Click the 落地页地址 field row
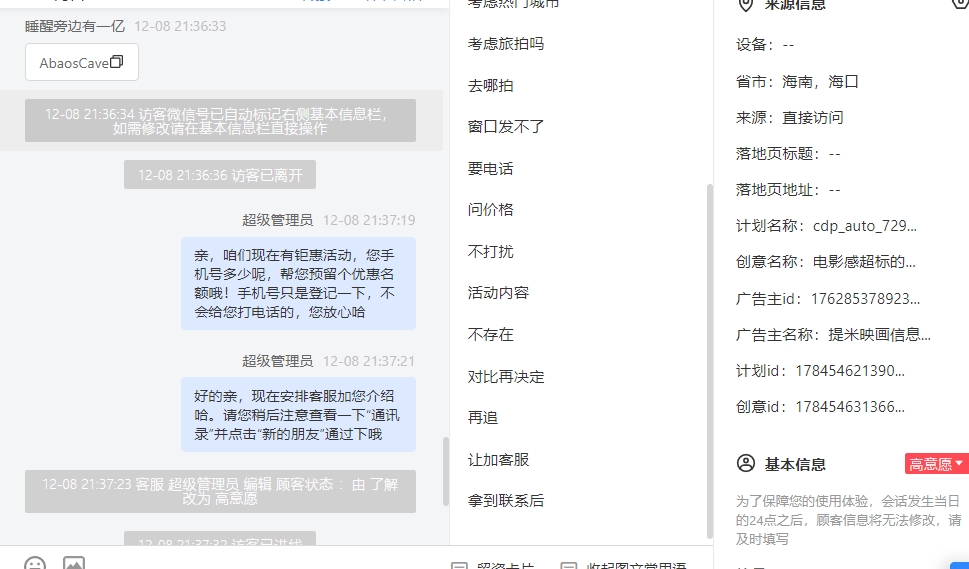The width and height of the screenshot is (969, 569). 788,190
